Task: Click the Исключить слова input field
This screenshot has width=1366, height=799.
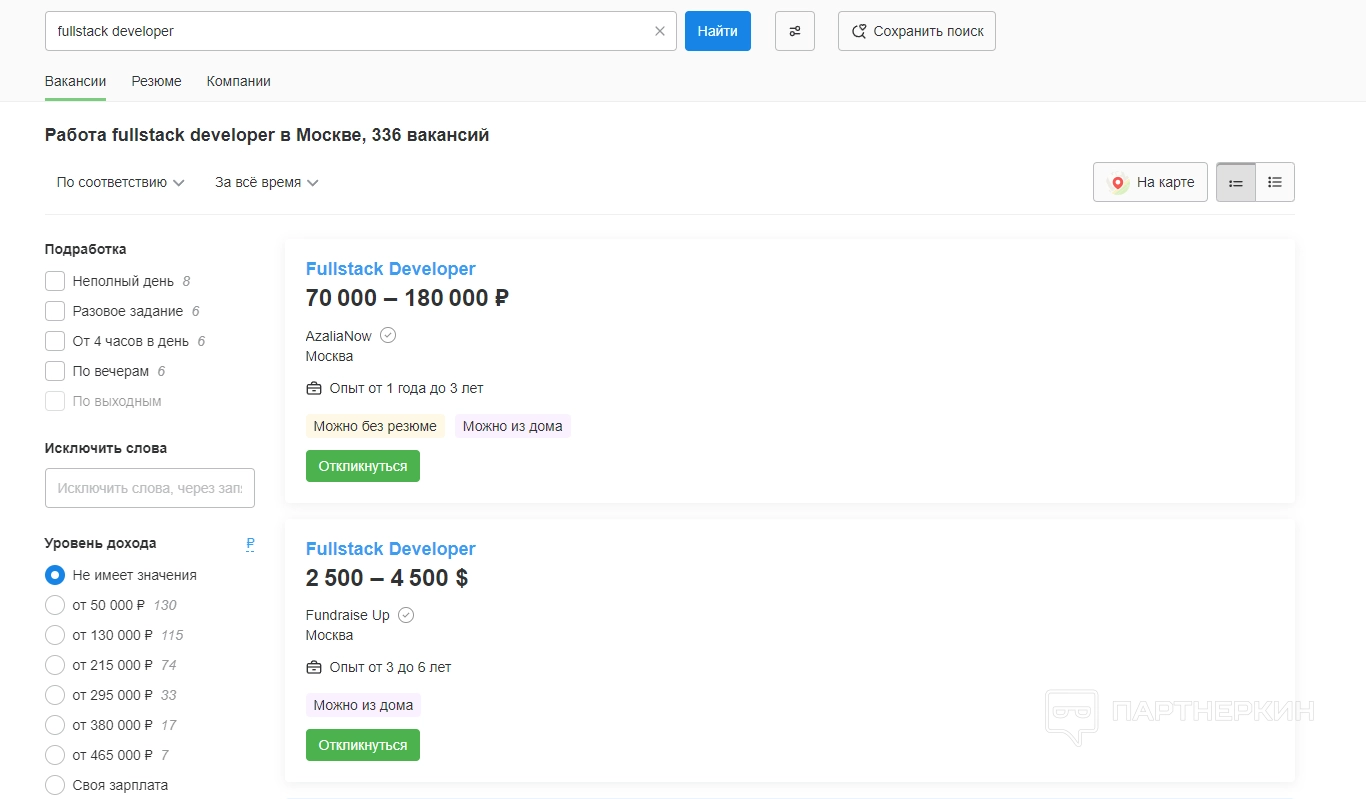Action: 150,488
